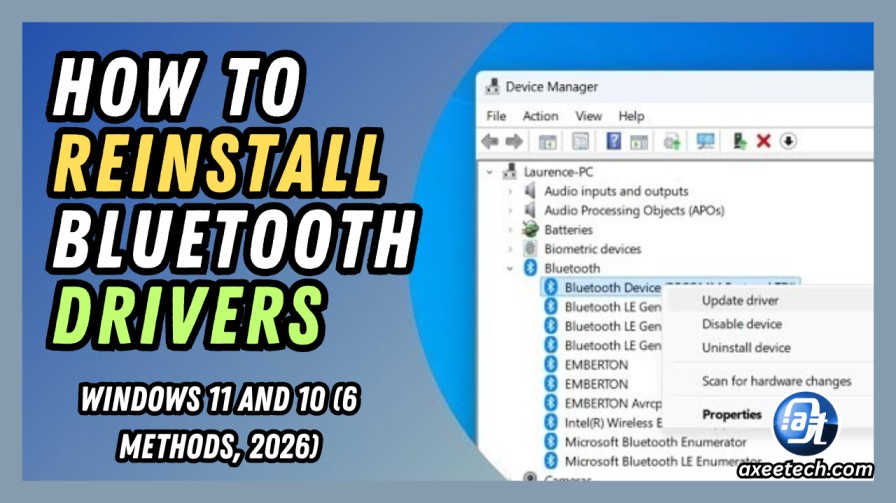Toggle the show/hide action pane toolbar icon
Image resolution: width=896 pixels, height=503 pixels.
pos(639,141)
